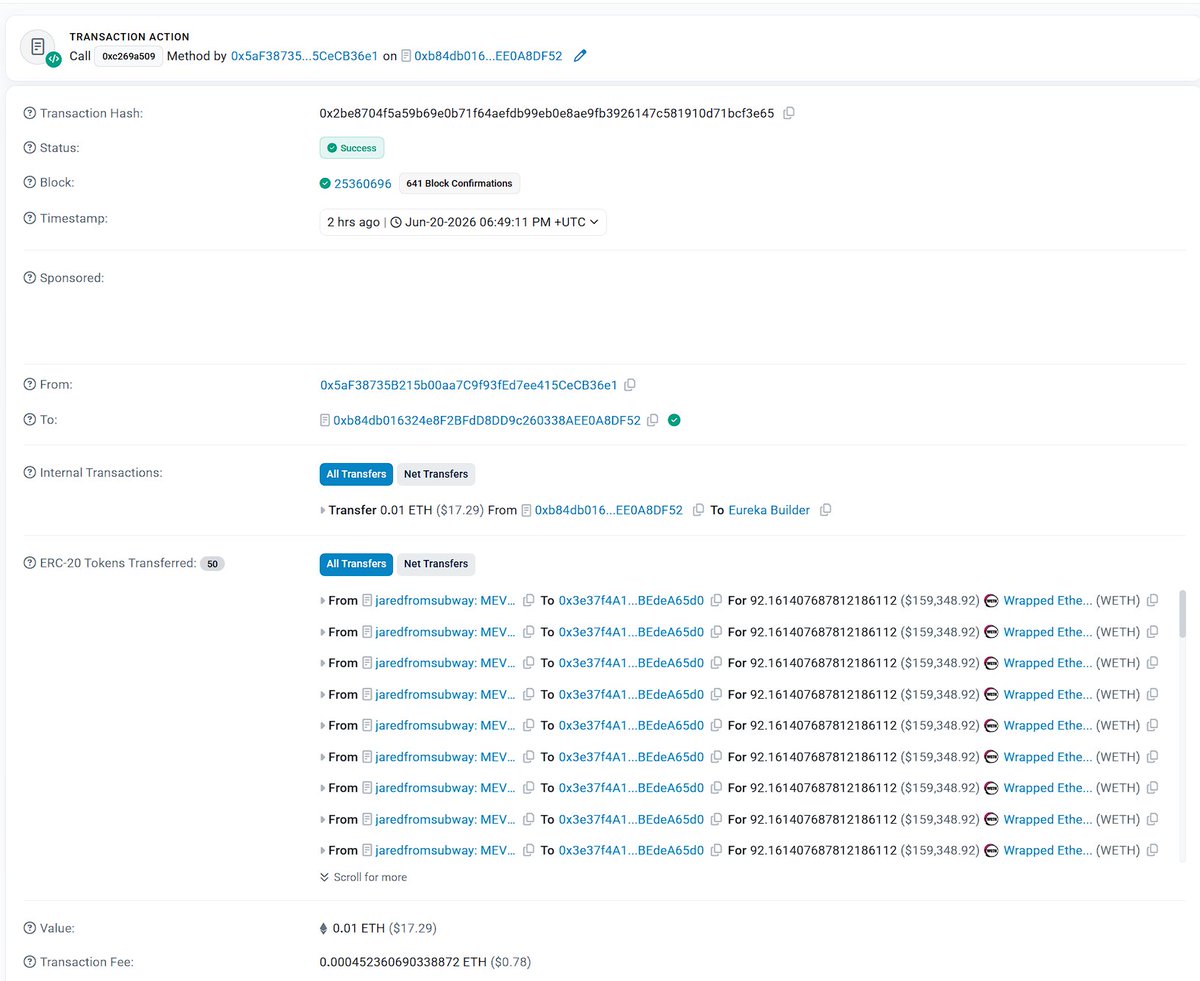Open the Eureka Builder link
This screenshot has height=981, width=1200.
click(769, 510)
